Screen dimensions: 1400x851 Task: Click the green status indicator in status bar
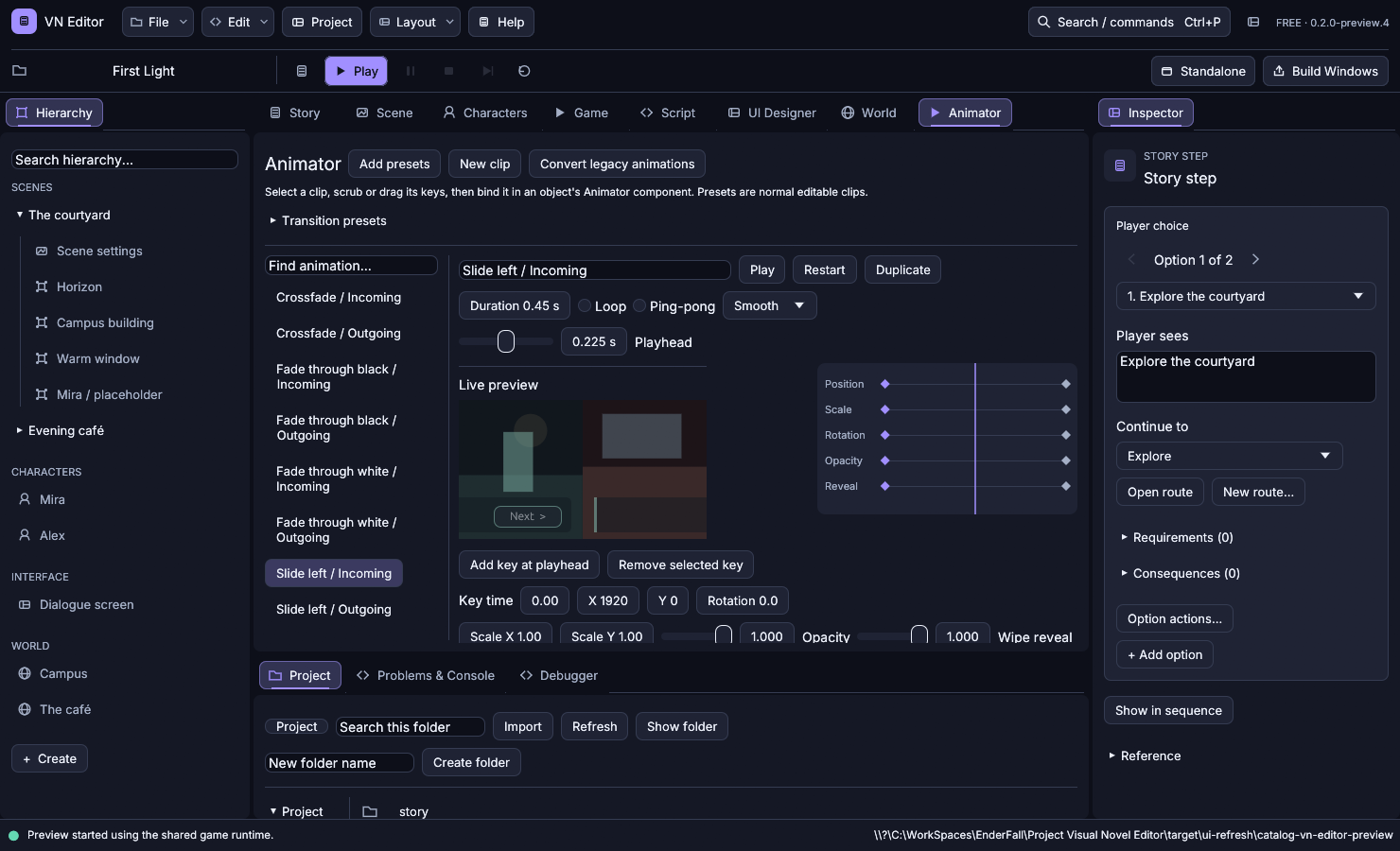(x=13, y=835)
